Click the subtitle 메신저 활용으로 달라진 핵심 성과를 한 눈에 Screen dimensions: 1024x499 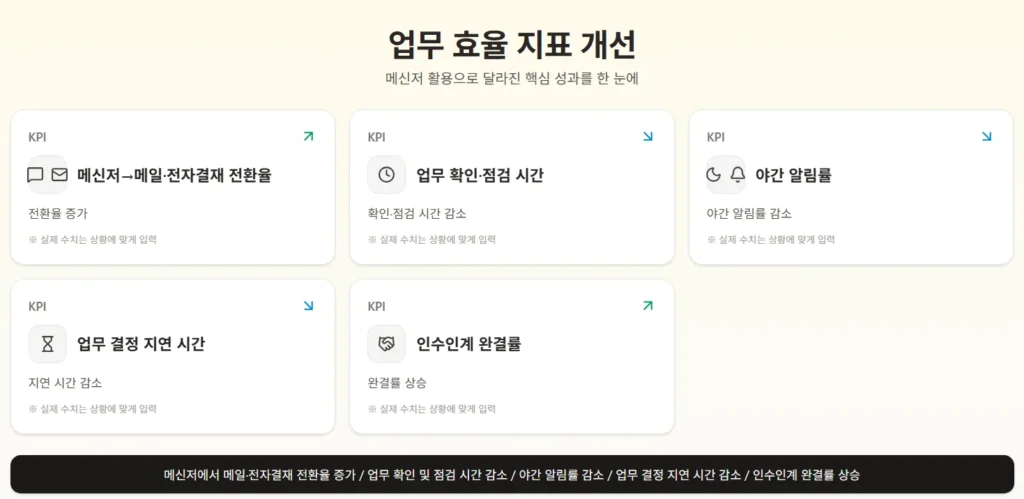pyautogui.click(x=512, y=78)
